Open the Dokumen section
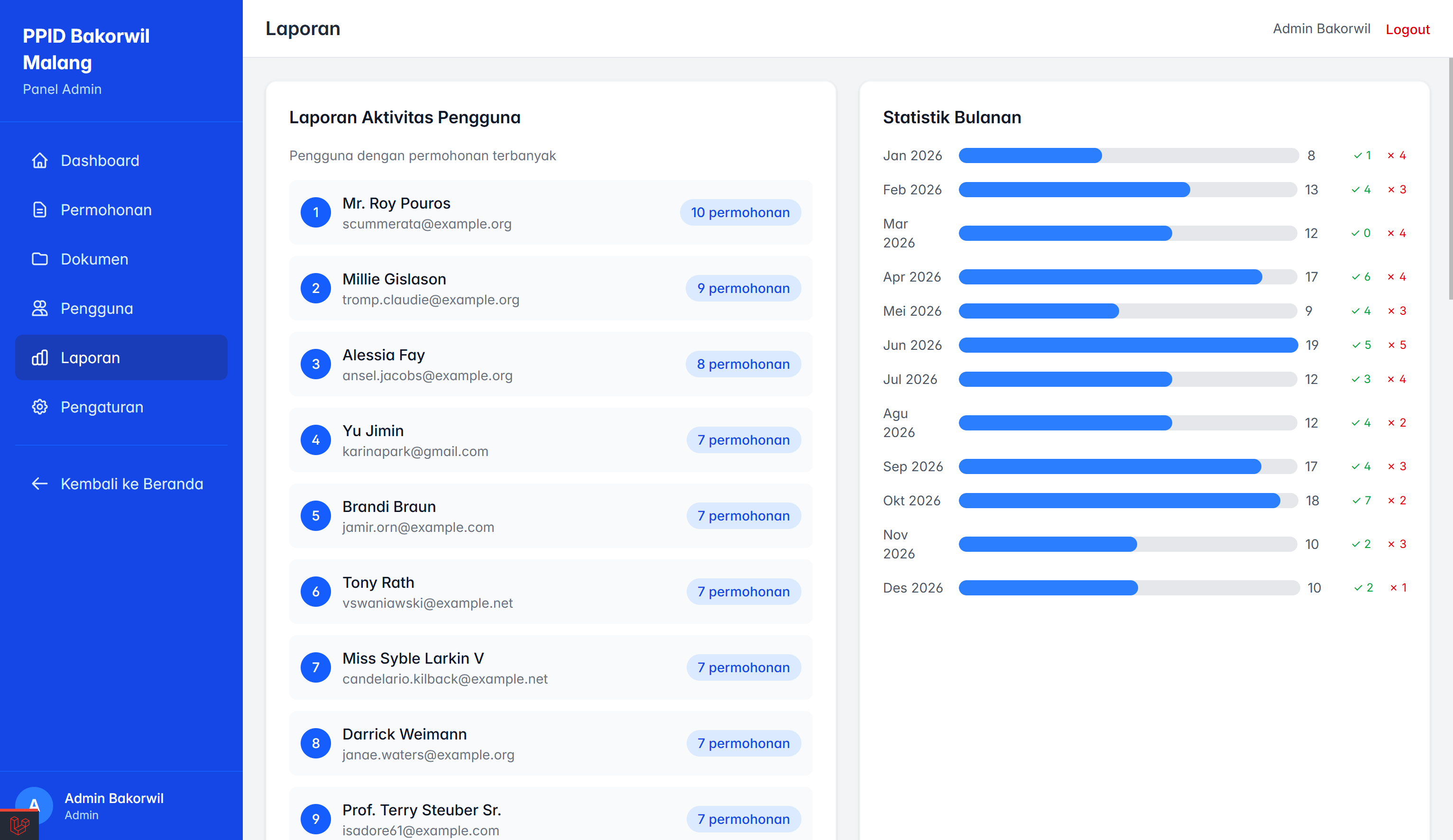This screenshot has width=1453, height=840. tap(121, 259)
